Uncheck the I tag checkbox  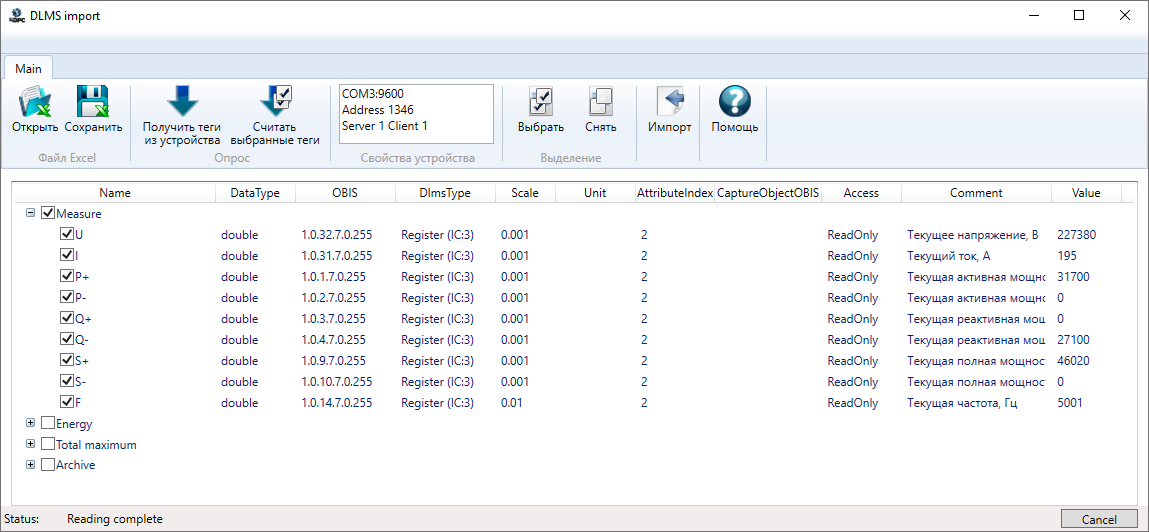pos(67,256)
